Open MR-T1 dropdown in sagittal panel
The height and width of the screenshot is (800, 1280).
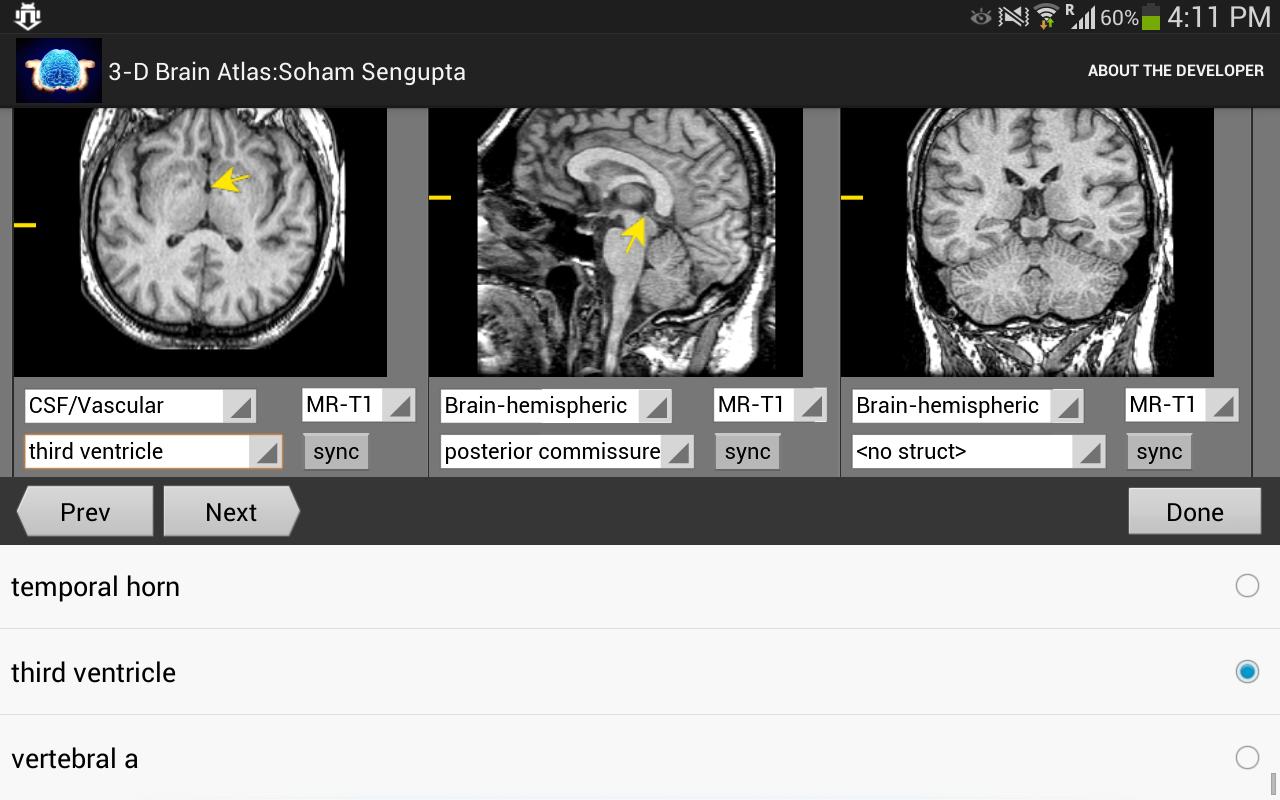770,405
